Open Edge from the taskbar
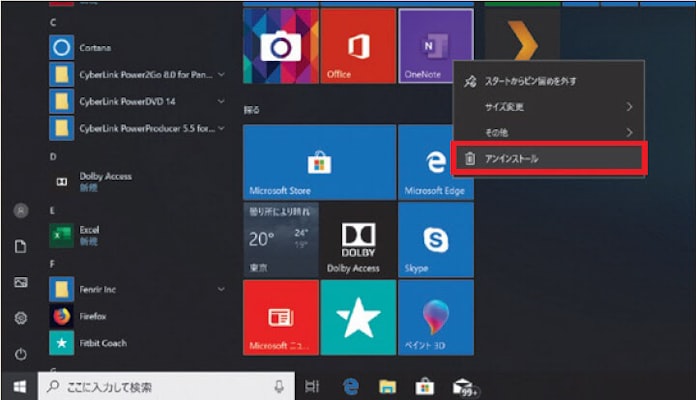 tap(351, 387)
